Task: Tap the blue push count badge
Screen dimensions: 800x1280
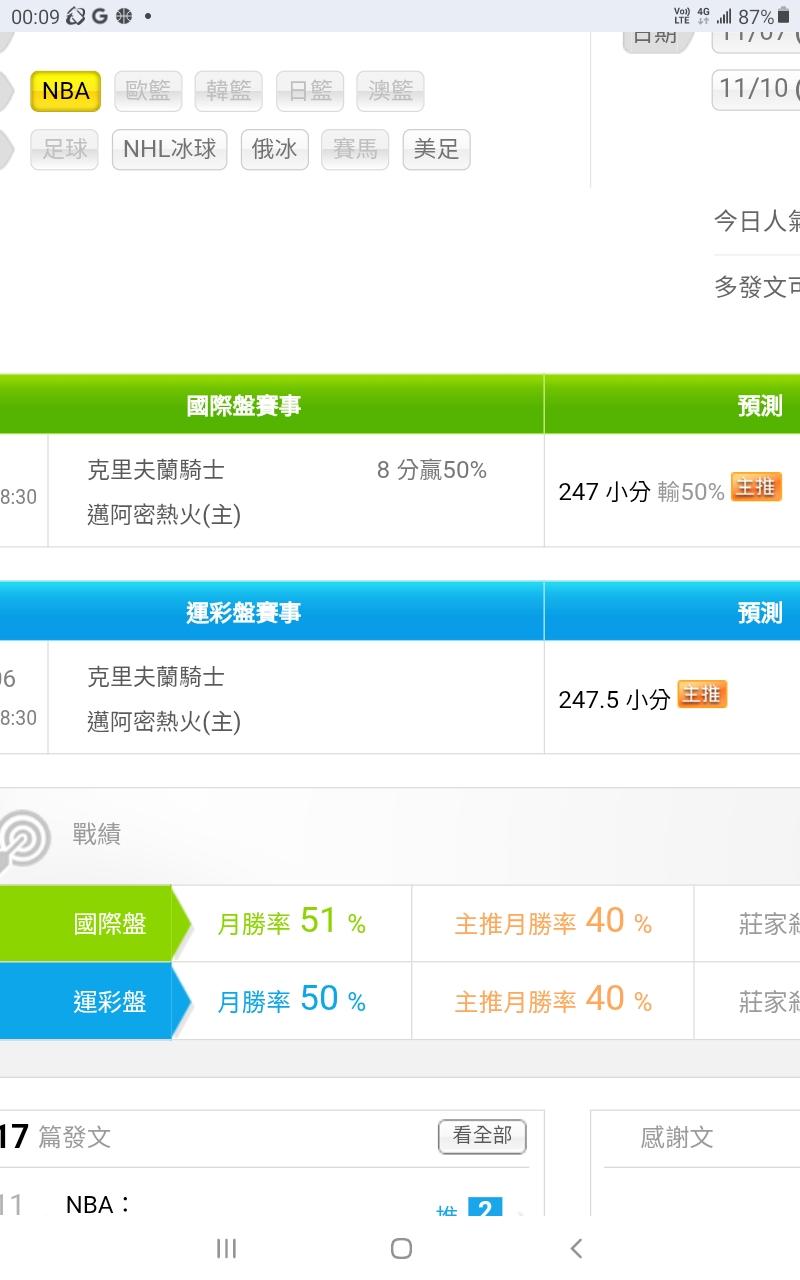Action: coord(485,1209)
